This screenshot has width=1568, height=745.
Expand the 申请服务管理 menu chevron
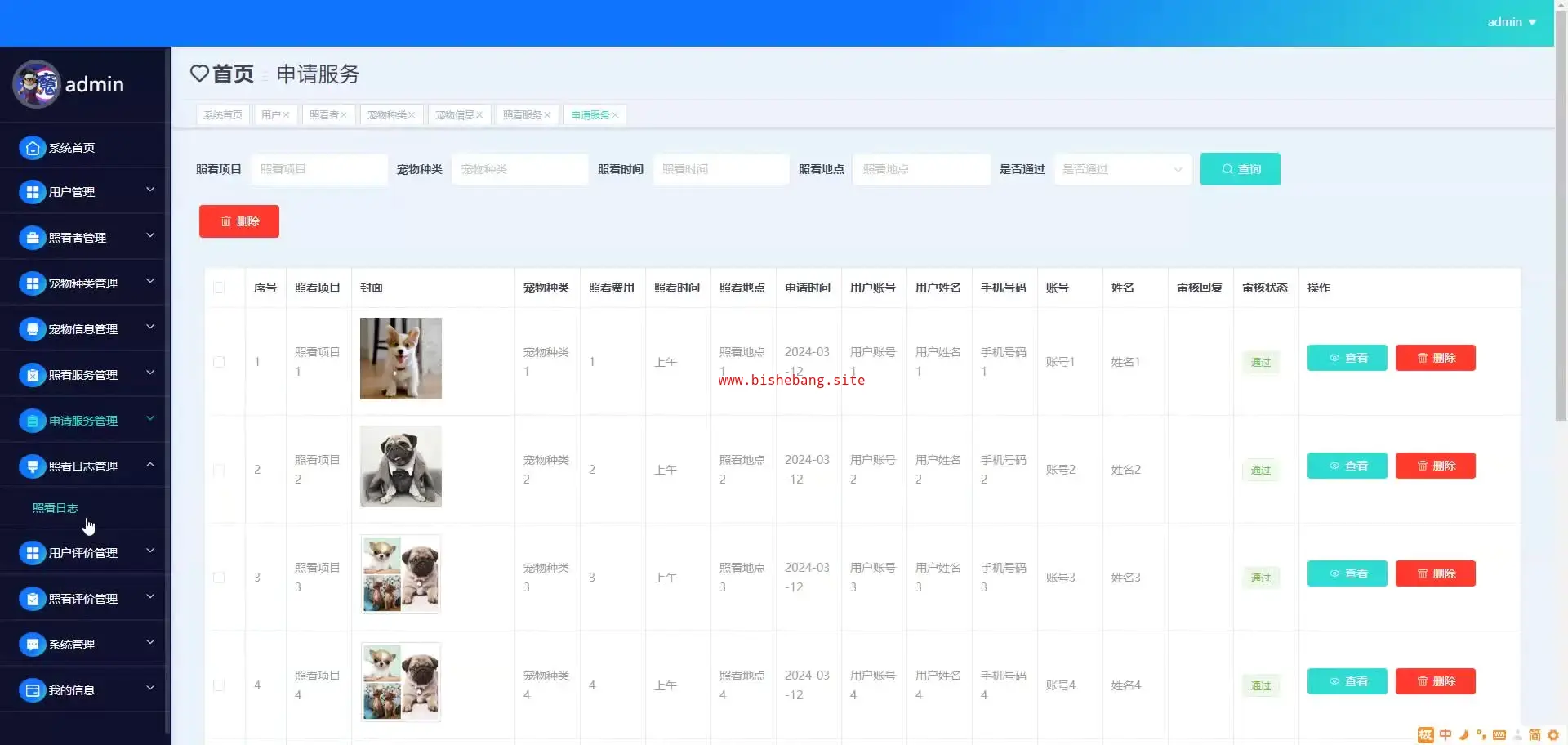tap(150, 419)
